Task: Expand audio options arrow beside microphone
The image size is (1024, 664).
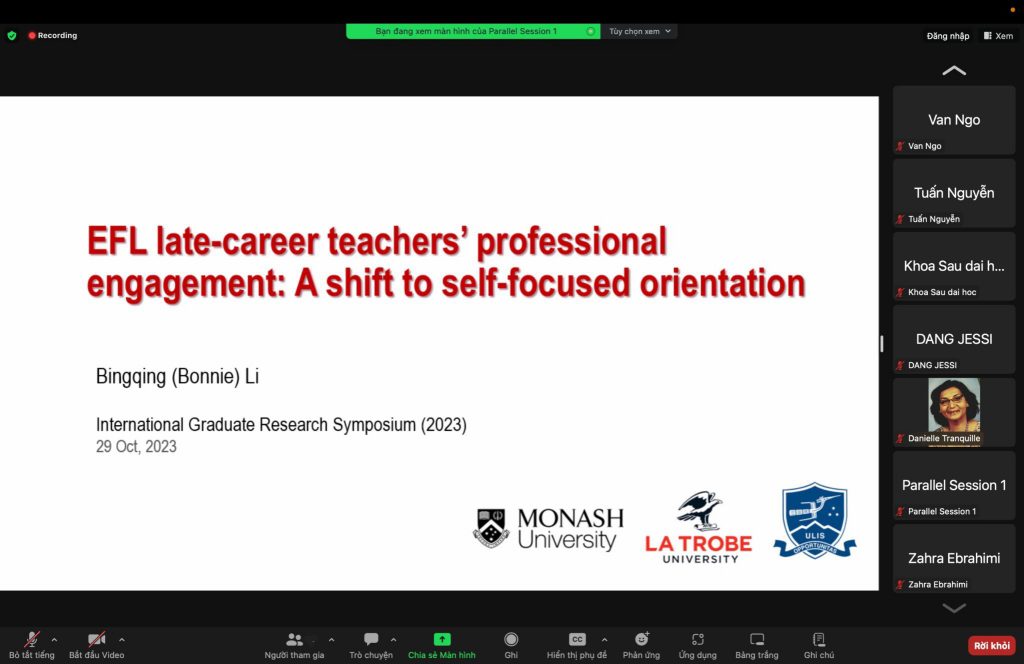Action: coord(54,639)
